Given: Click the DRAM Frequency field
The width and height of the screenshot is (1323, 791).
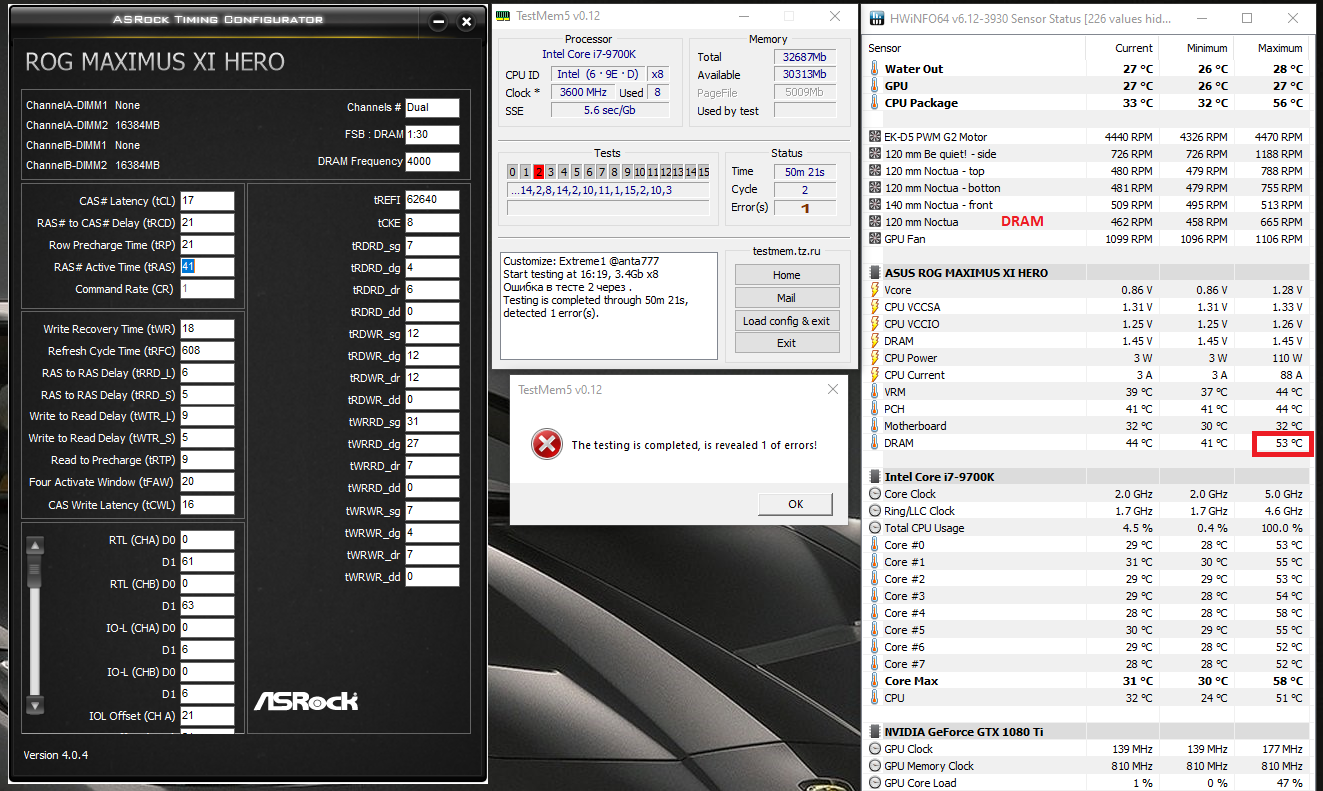Looking at the screenshot, I should pos(432,162).
